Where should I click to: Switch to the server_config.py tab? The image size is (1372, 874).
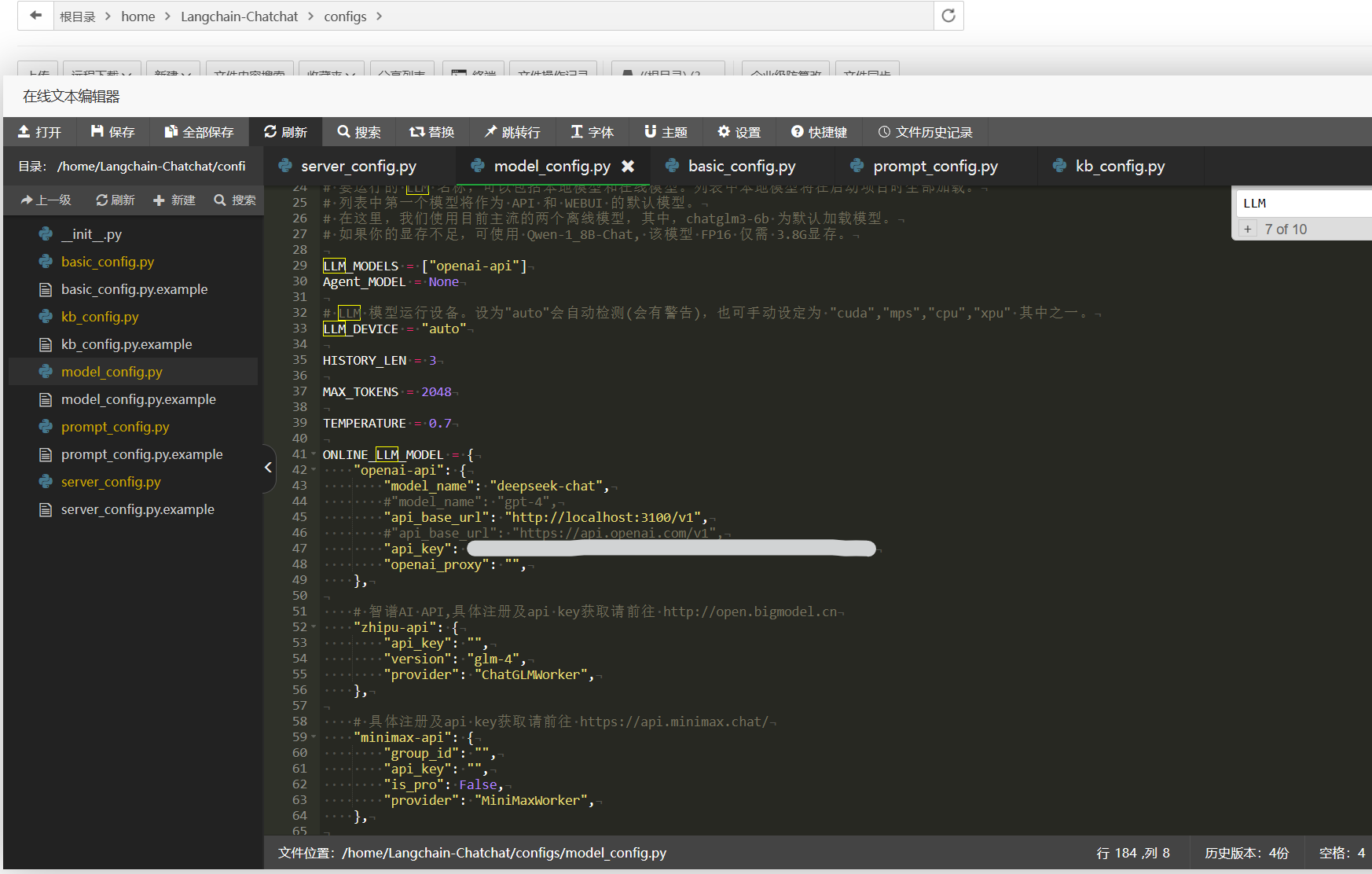point(358,166)
